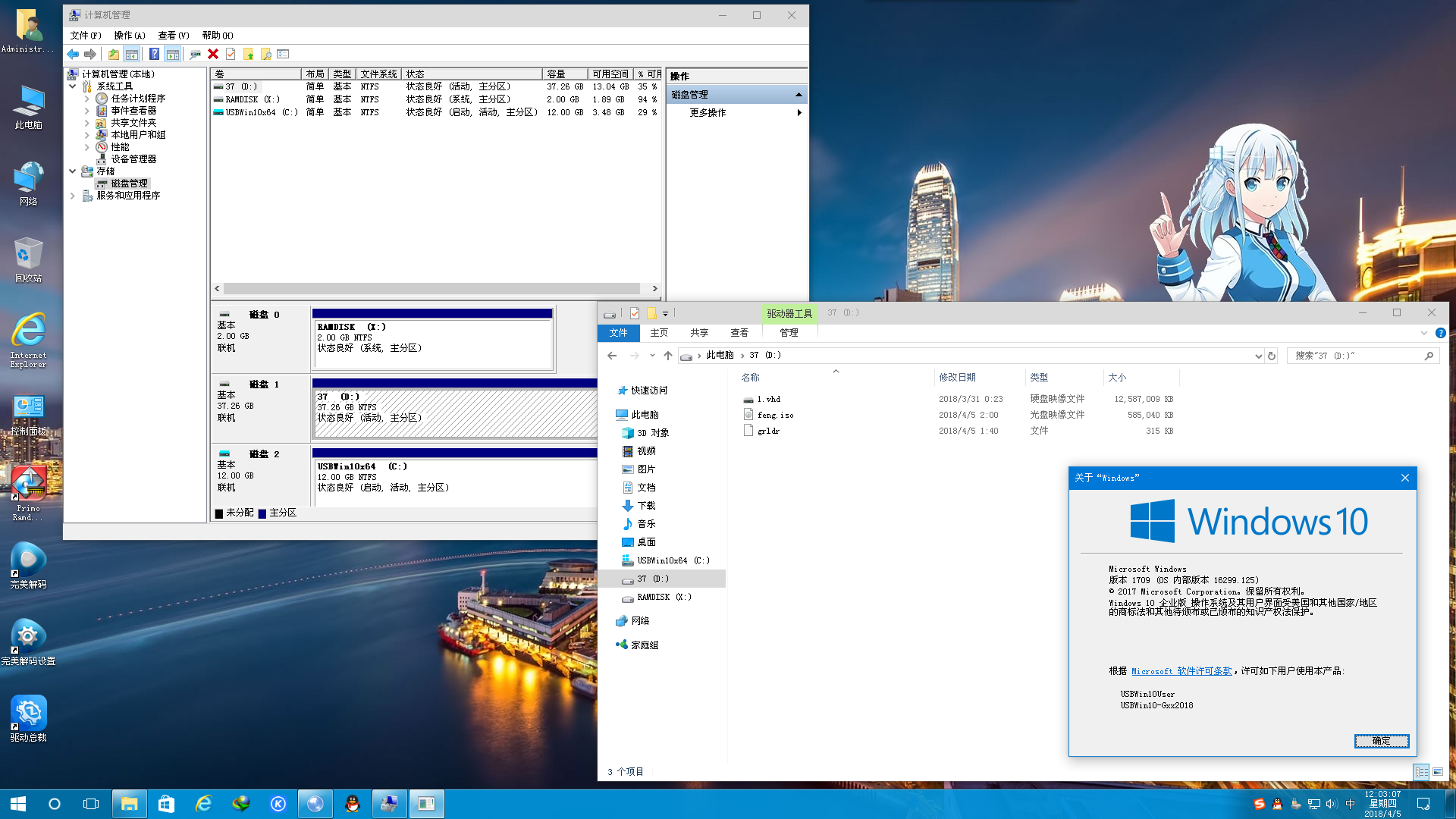Switch to the 管理 ribbon tab
Viewport: 1456px width, 819px height.
coord(789,333)
